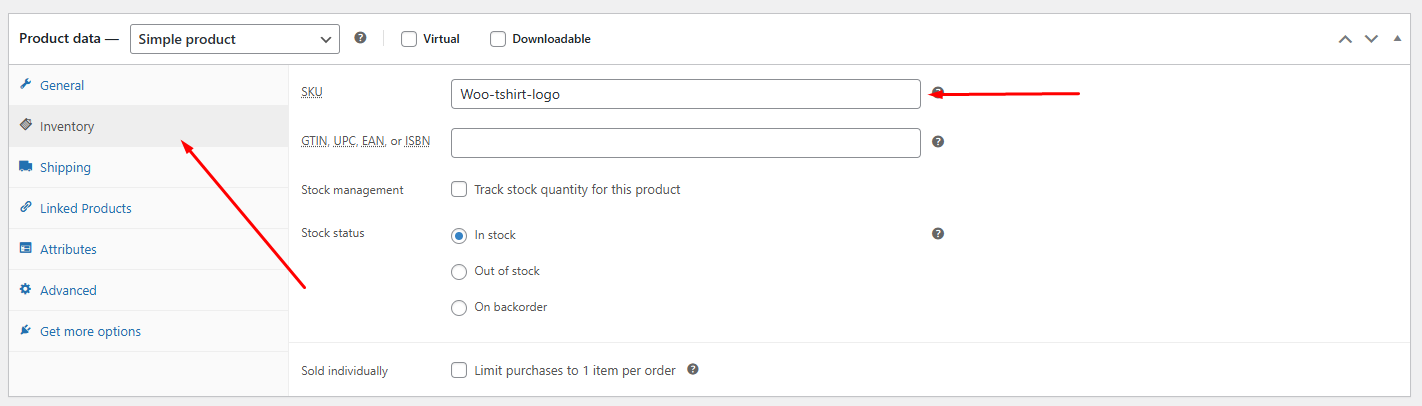1422x406 pixels.
Task: Click help icon for Sold individually
Action: pos(693,369)
